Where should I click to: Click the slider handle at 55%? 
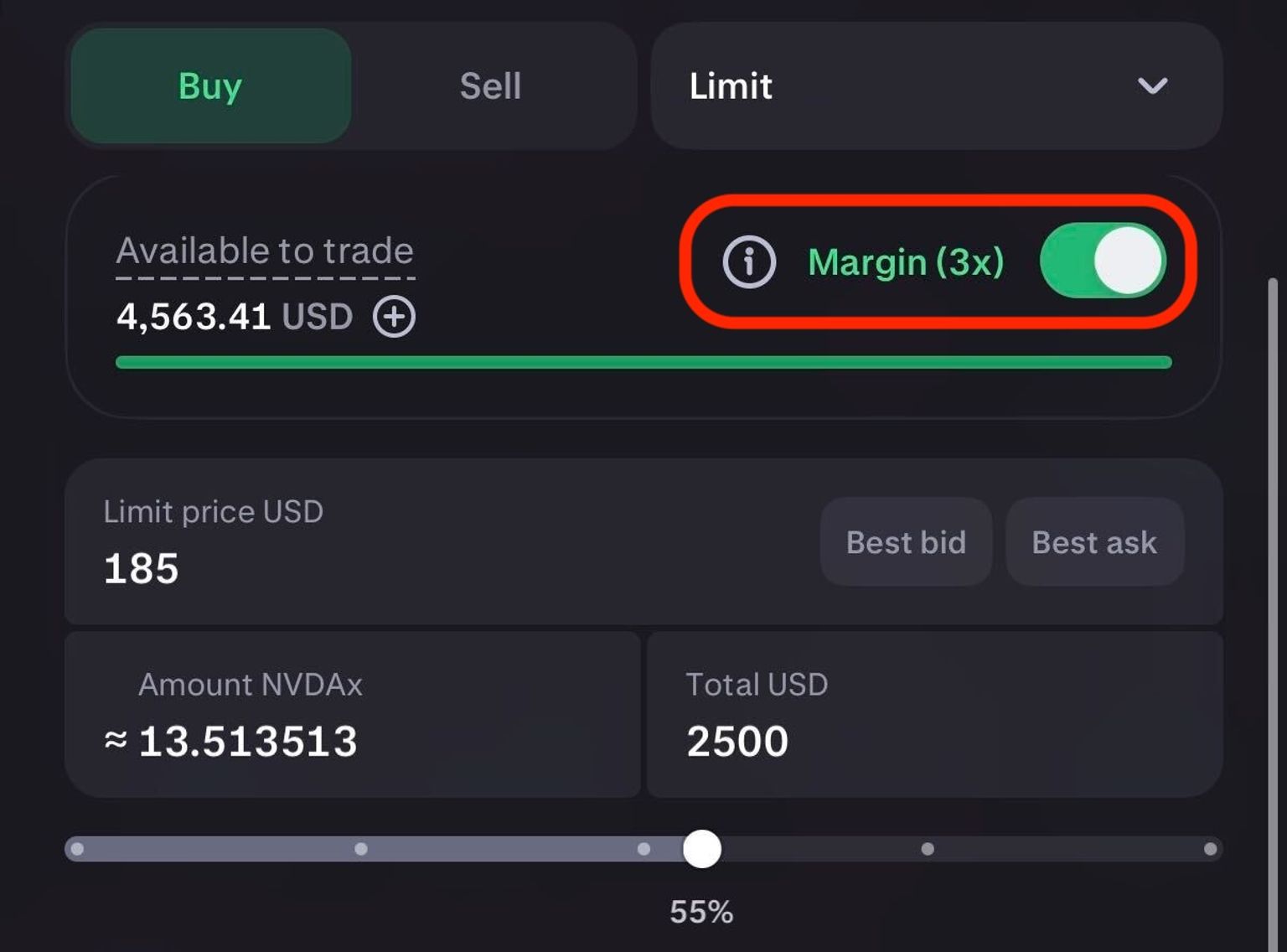(x=701, y=849)
